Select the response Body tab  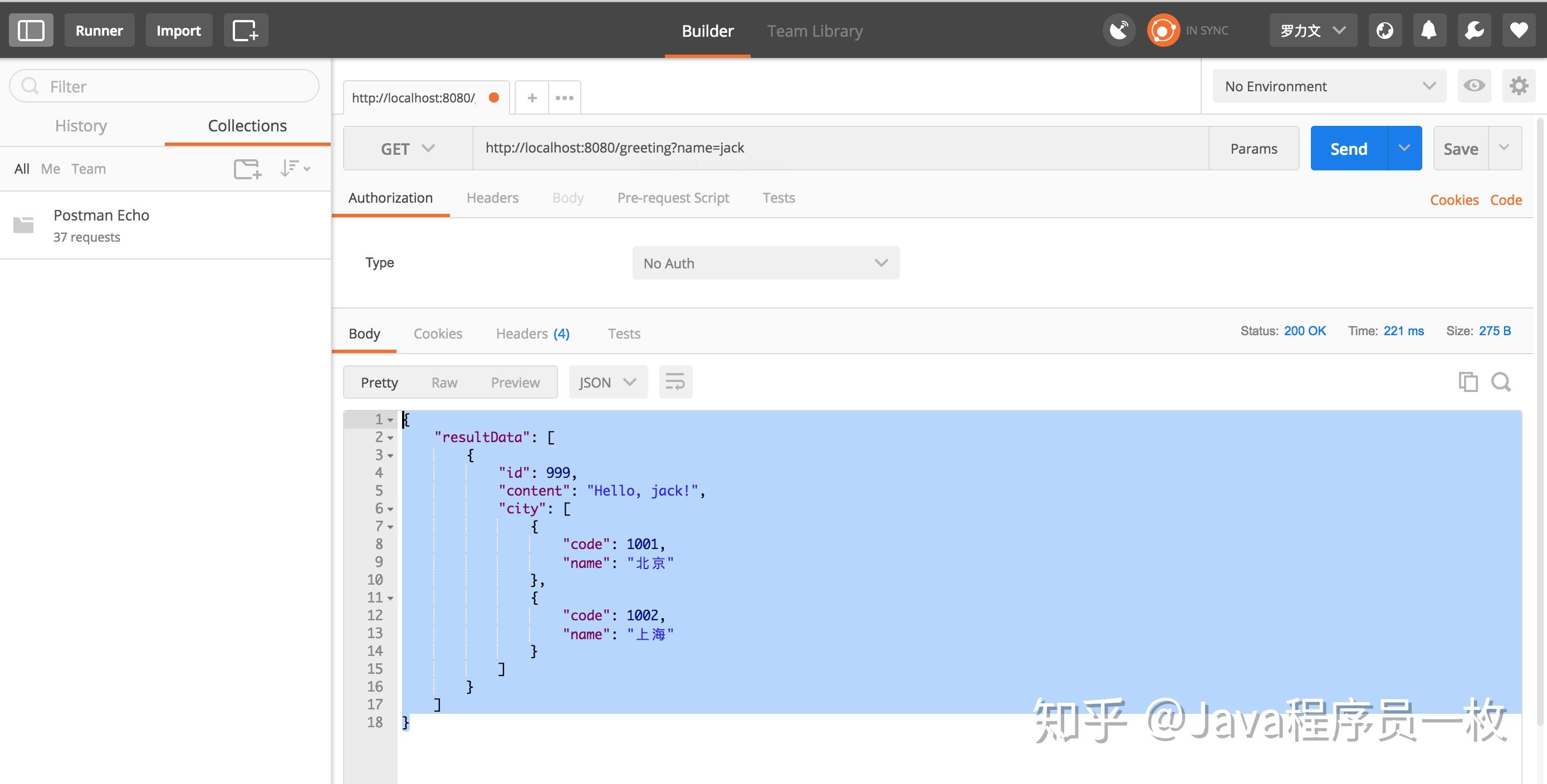[x=364, y=333]
